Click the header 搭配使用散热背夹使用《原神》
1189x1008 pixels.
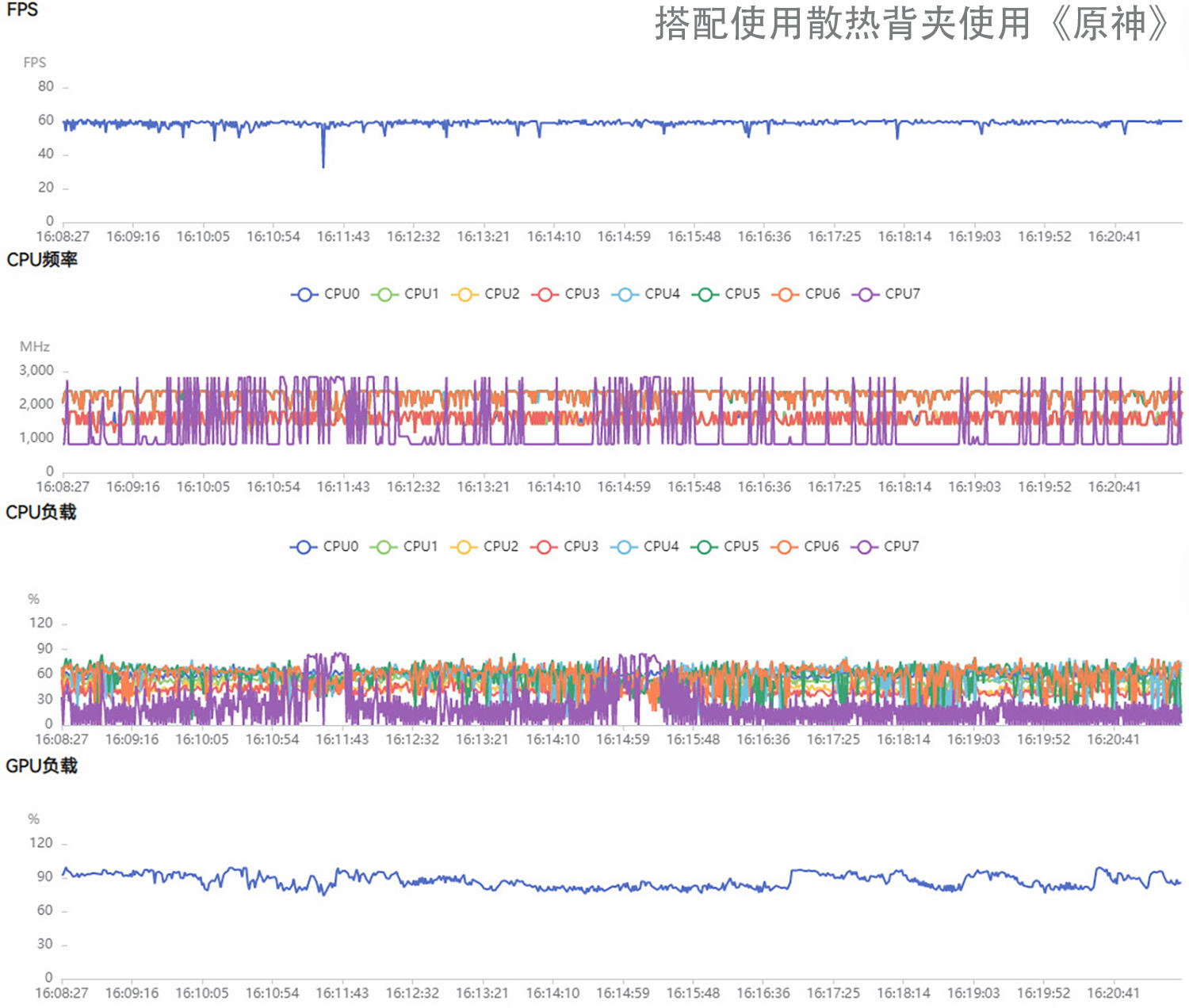coord(912,24)
